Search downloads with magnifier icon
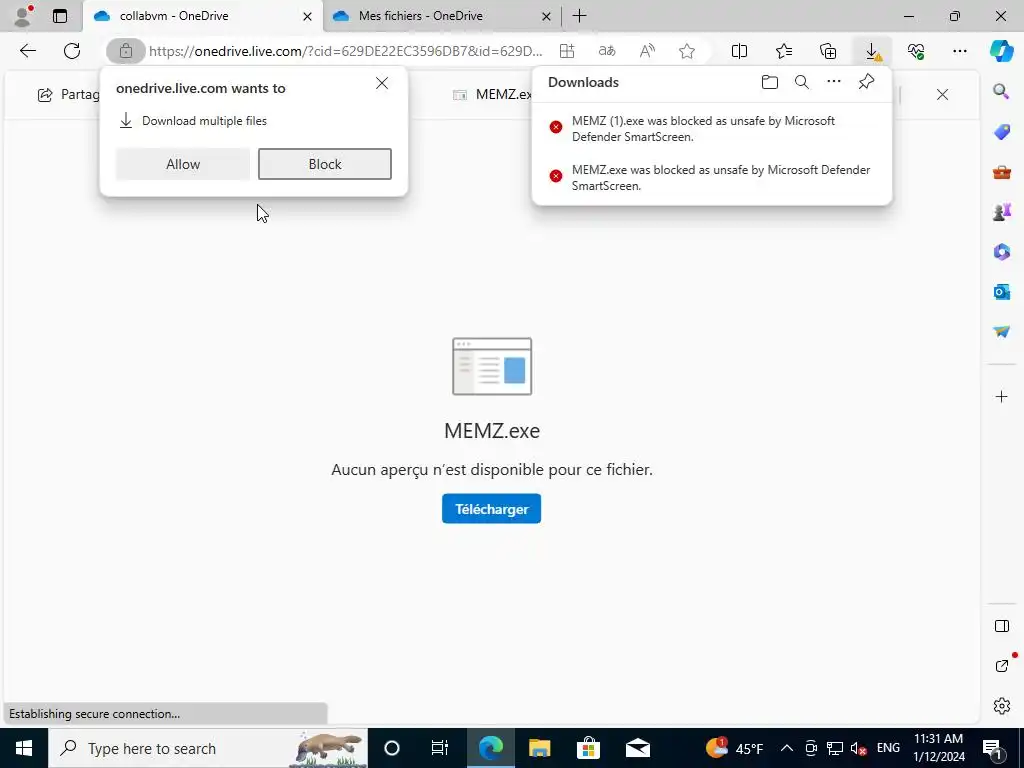The image size is (1024, 768). (x=802, y=82)
